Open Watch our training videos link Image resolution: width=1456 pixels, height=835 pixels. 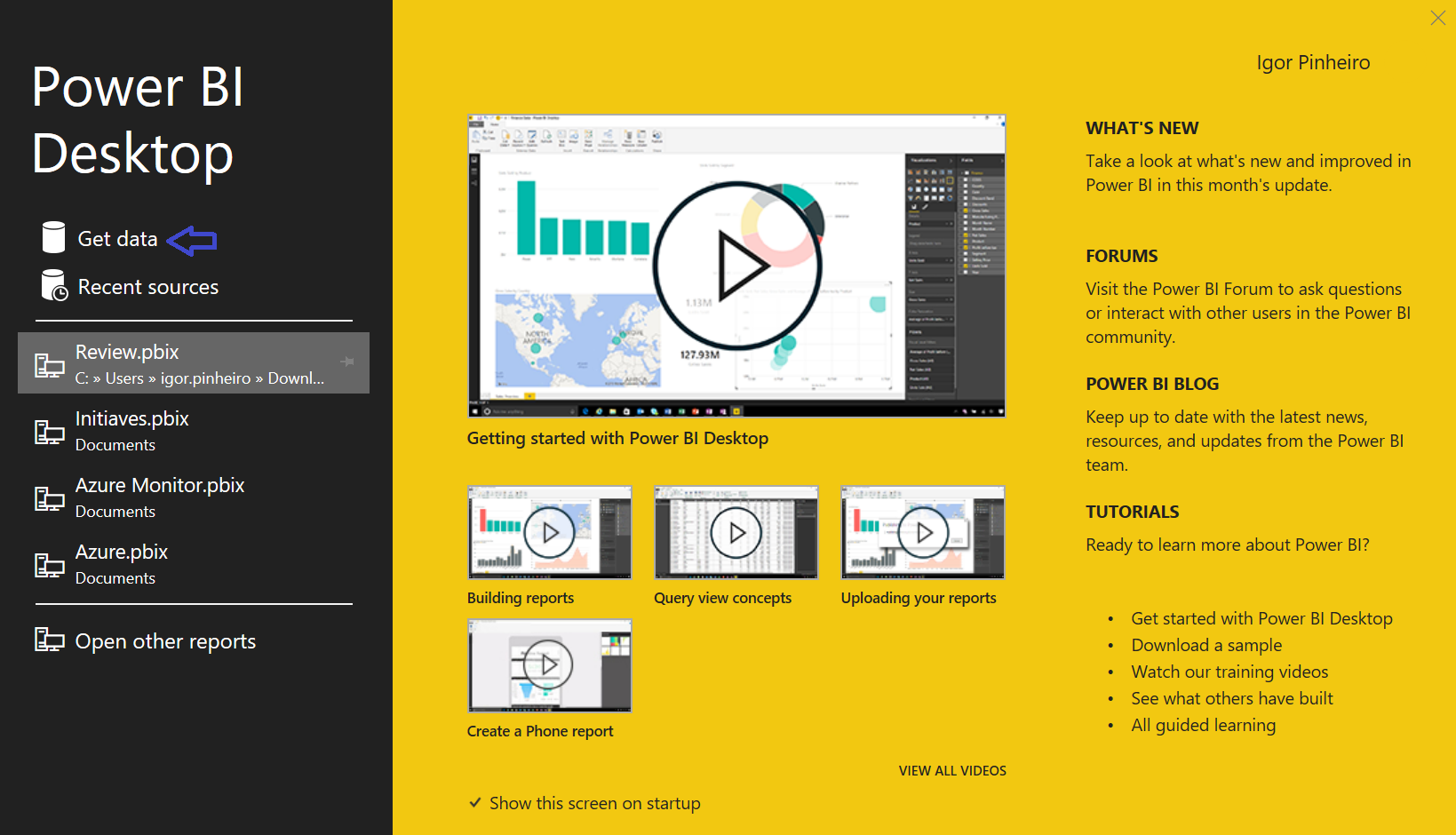point(1229,672)
